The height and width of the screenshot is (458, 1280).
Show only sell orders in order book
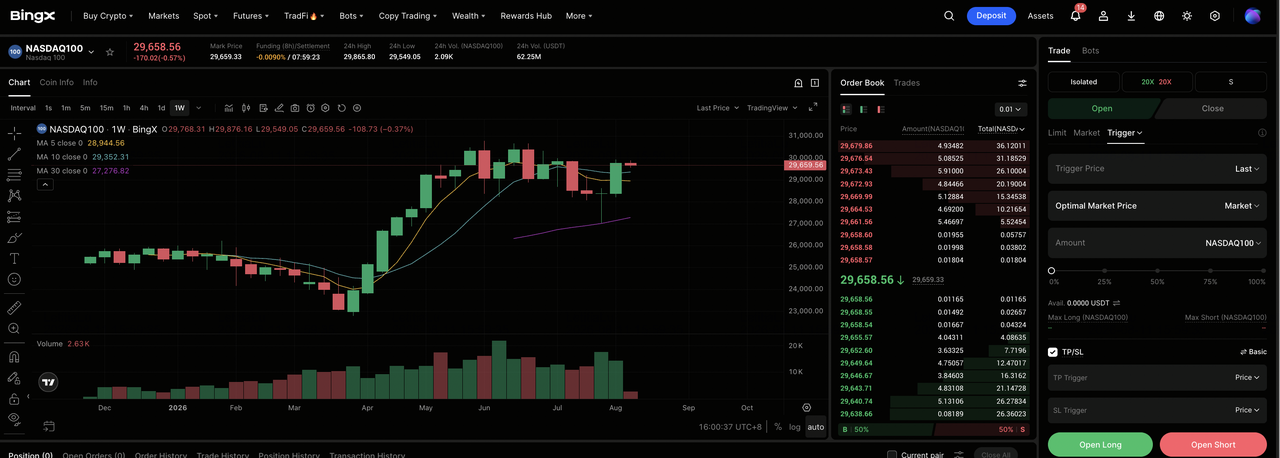(880, 109)
